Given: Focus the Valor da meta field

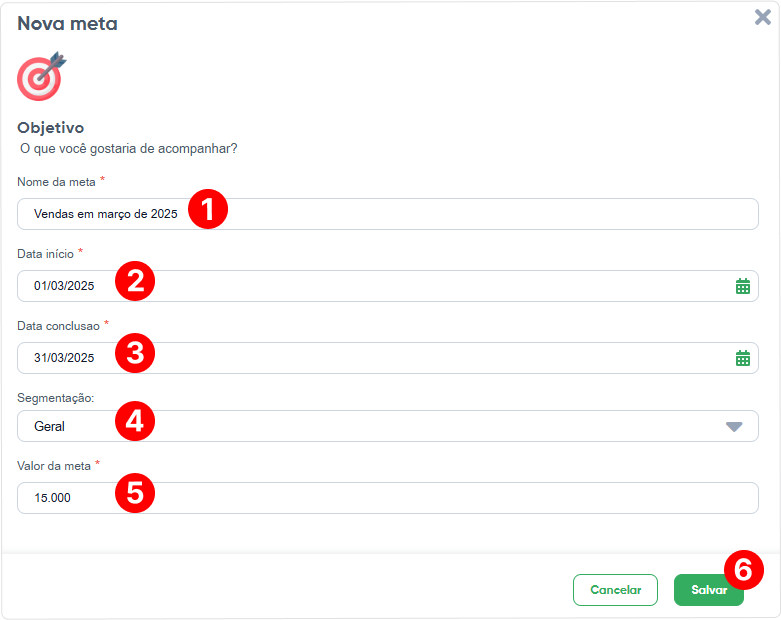Looking at the screenshot, I should click(x=388, y=498).
